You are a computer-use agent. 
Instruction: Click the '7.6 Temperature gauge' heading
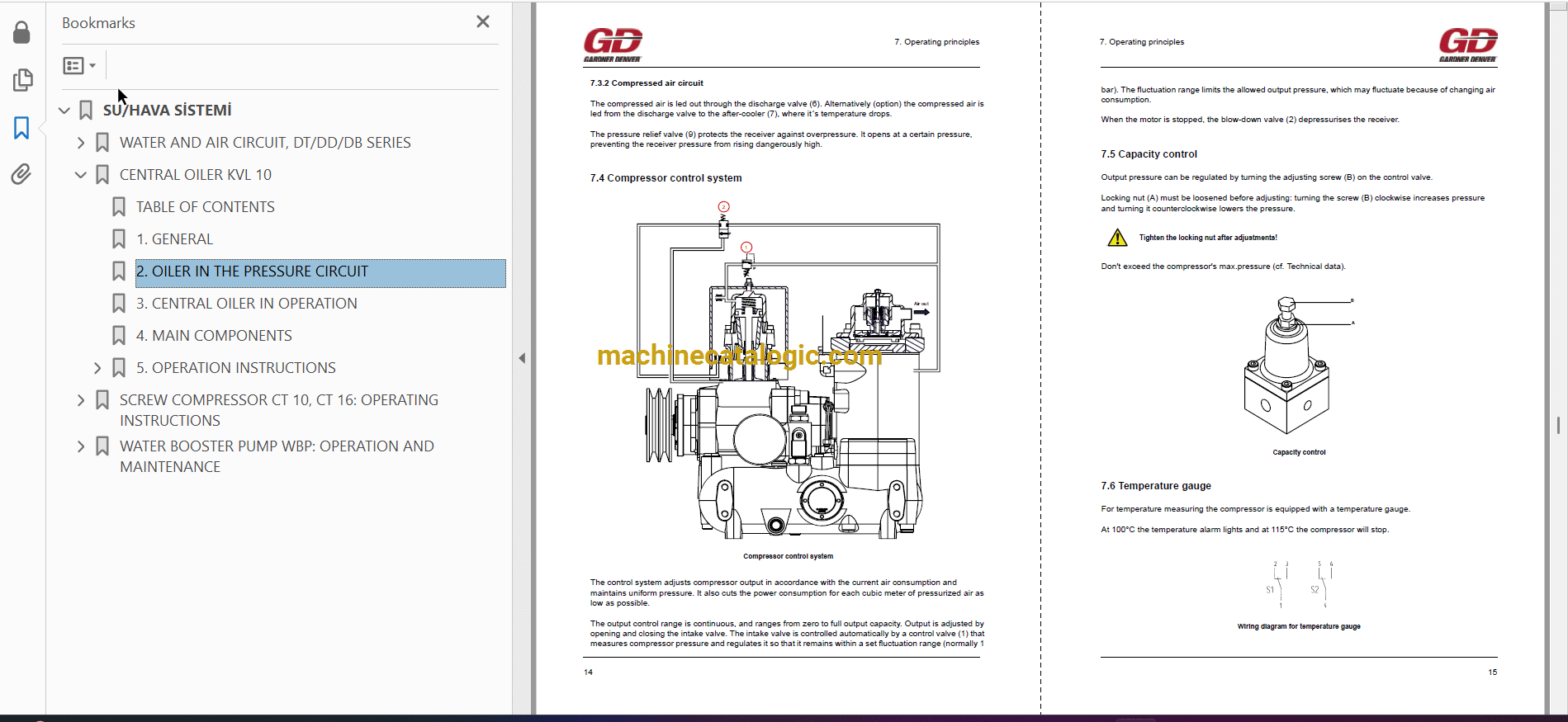pyautogui.click(x=1156, y=486)
